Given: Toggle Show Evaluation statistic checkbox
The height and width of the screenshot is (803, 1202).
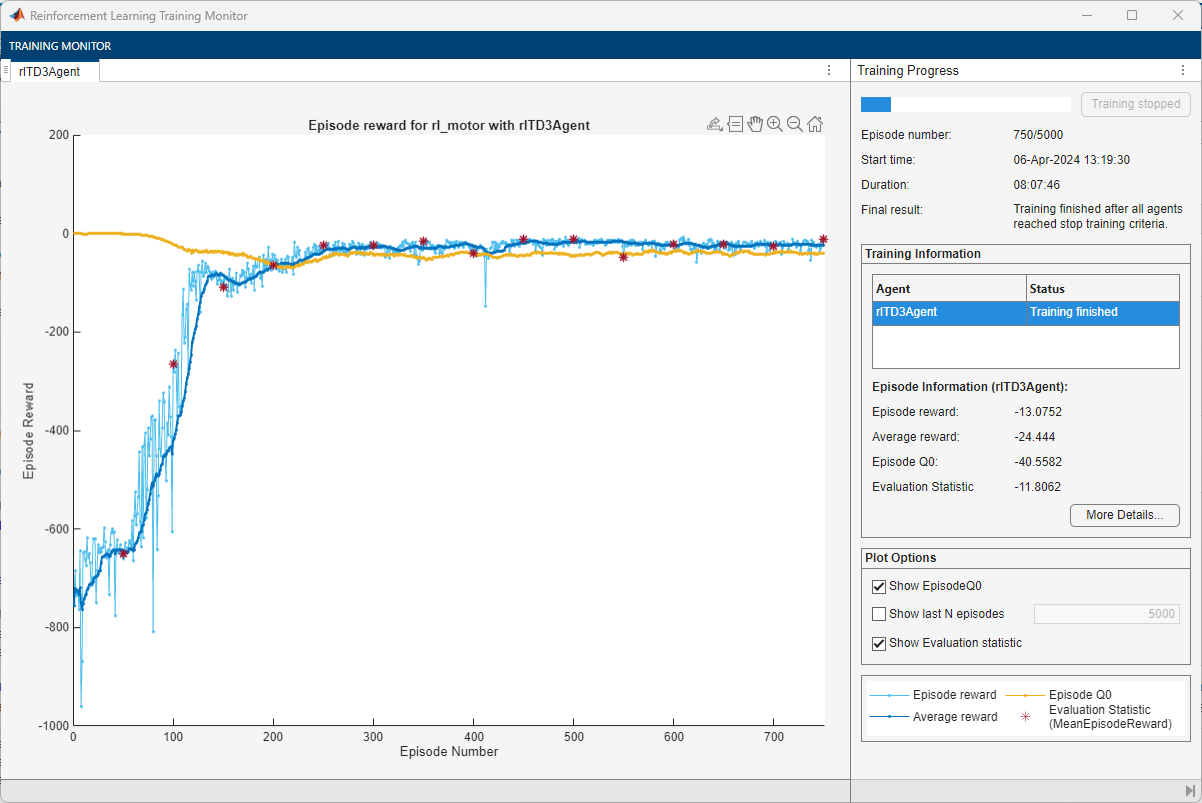Looking at the screenshot, I should 879,643.
